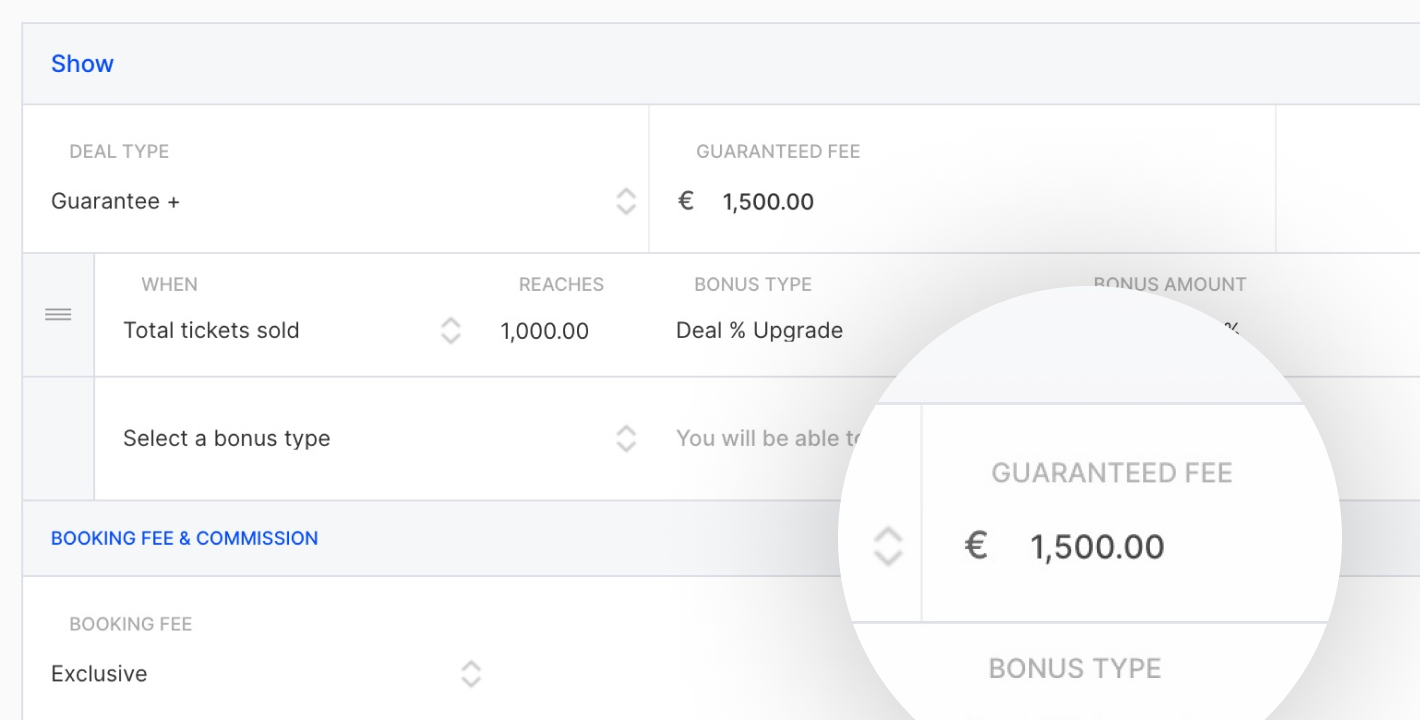Click the stepper chevrons beside Guarantee +
The width and height of the screenshot is (1420, 720).
pyautogui.click(x=626, y=201)
